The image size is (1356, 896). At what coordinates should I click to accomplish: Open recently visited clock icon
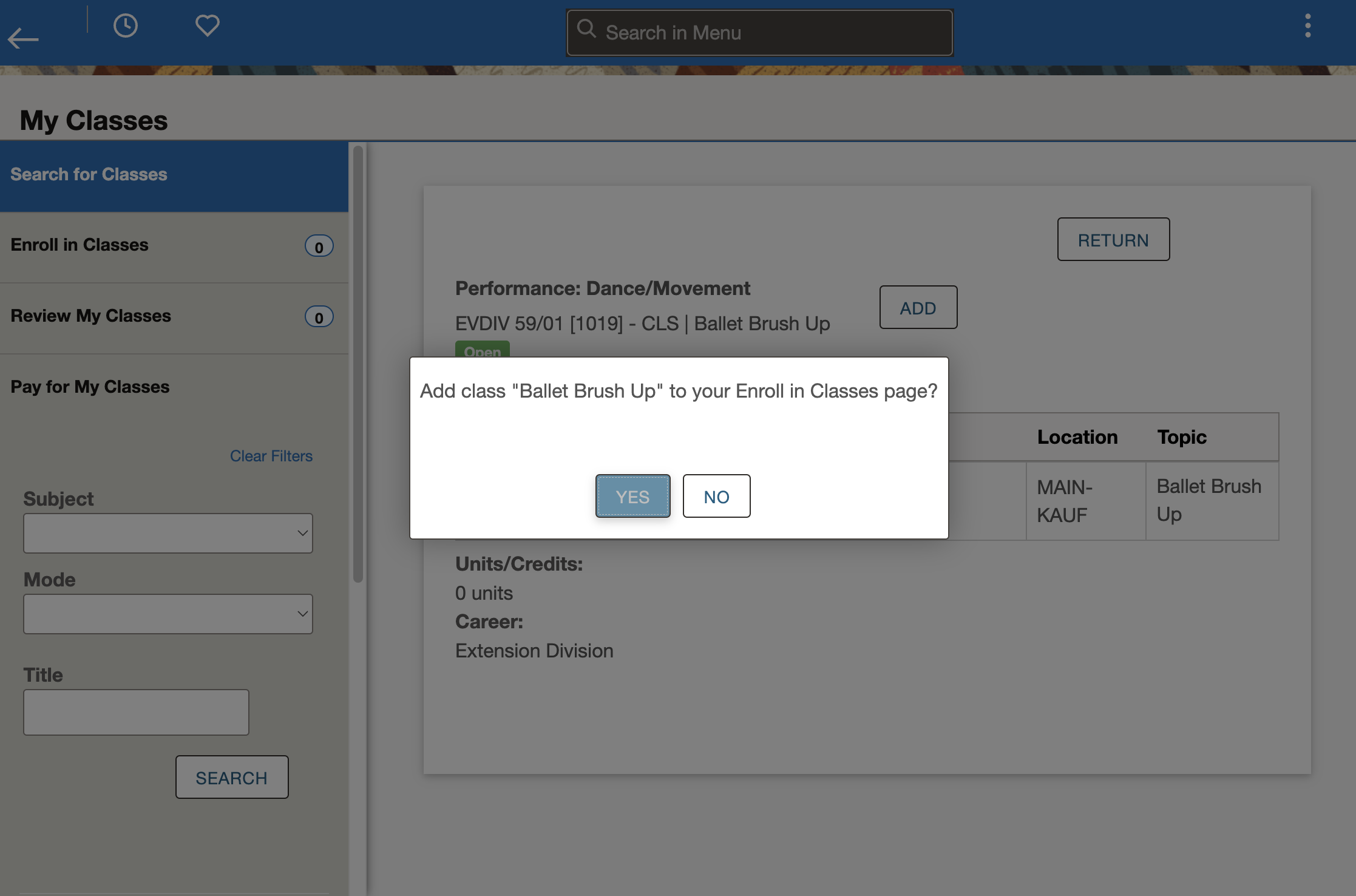(126, 25)
